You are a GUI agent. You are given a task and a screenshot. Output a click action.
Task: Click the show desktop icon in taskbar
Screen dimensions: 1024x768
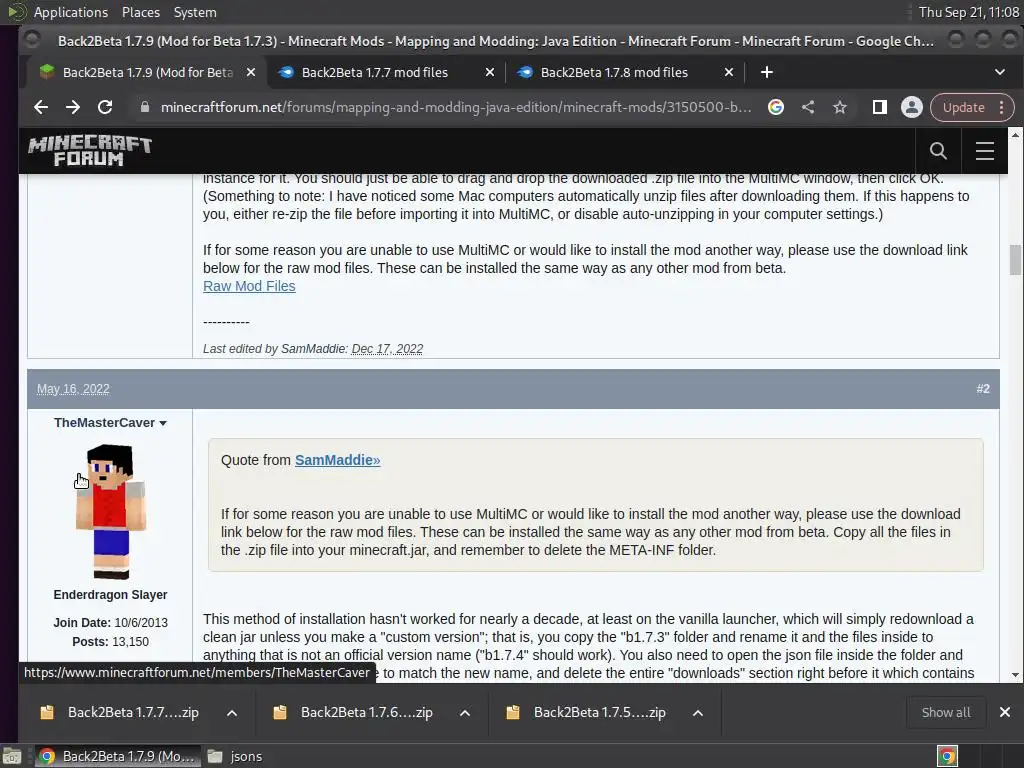pos(12,756)
